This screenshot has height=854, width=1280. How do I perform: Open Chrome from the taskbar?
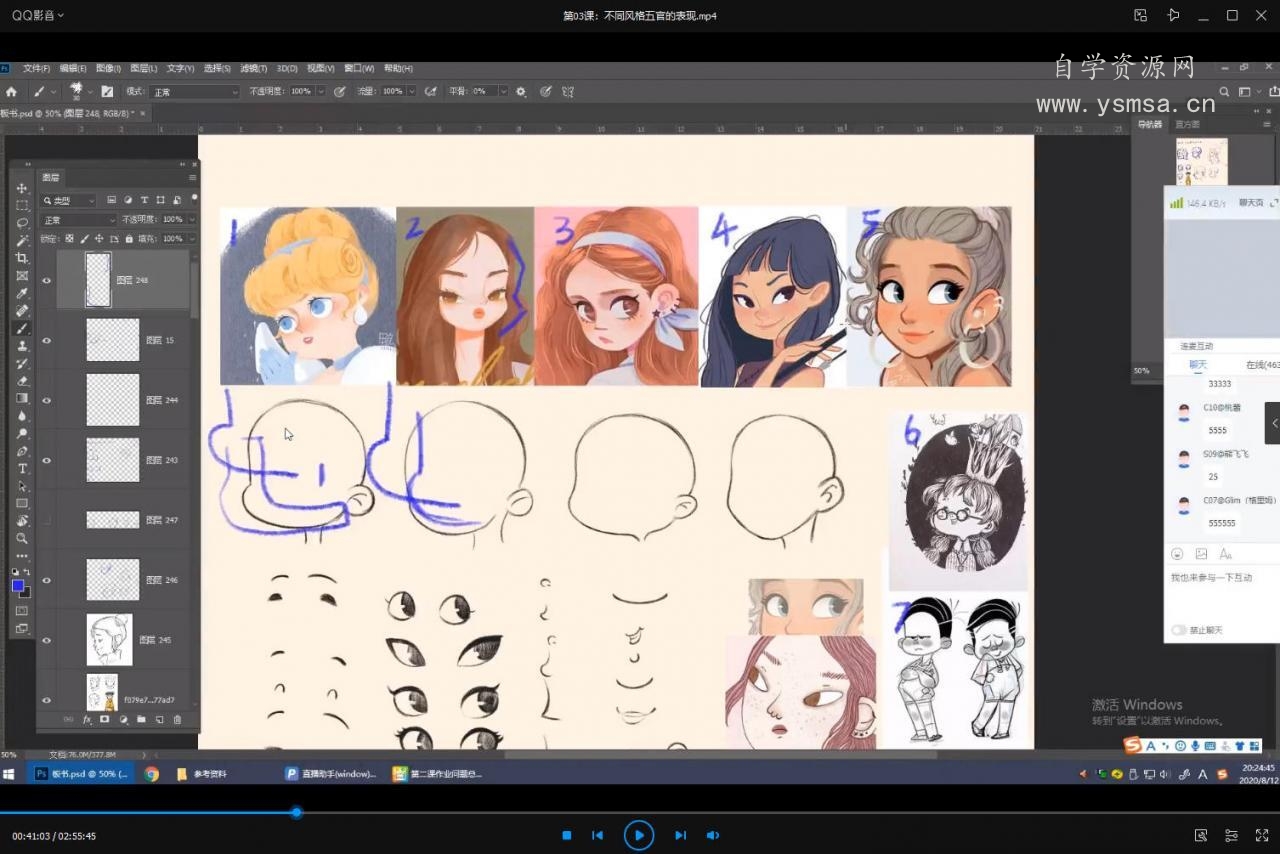click(151, 773)
